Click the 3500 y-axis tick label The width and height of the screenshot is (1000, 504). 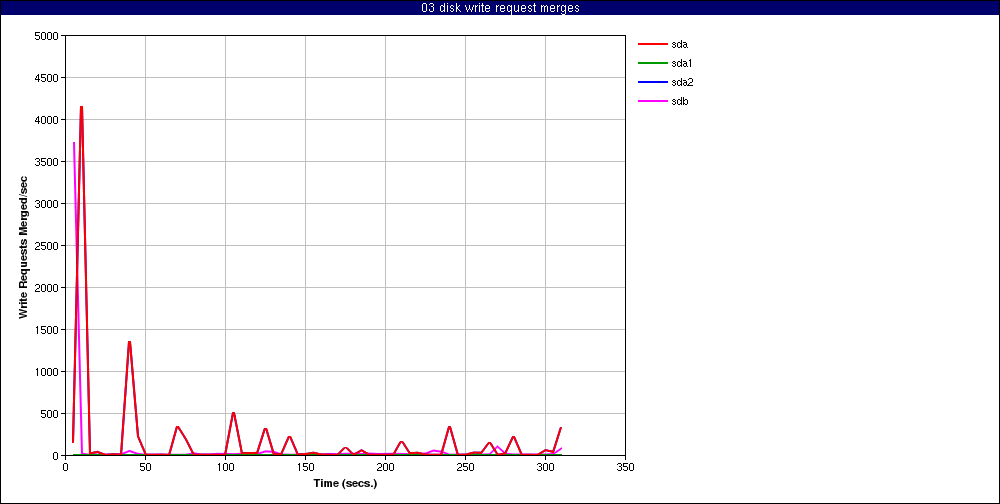(47, 162)
